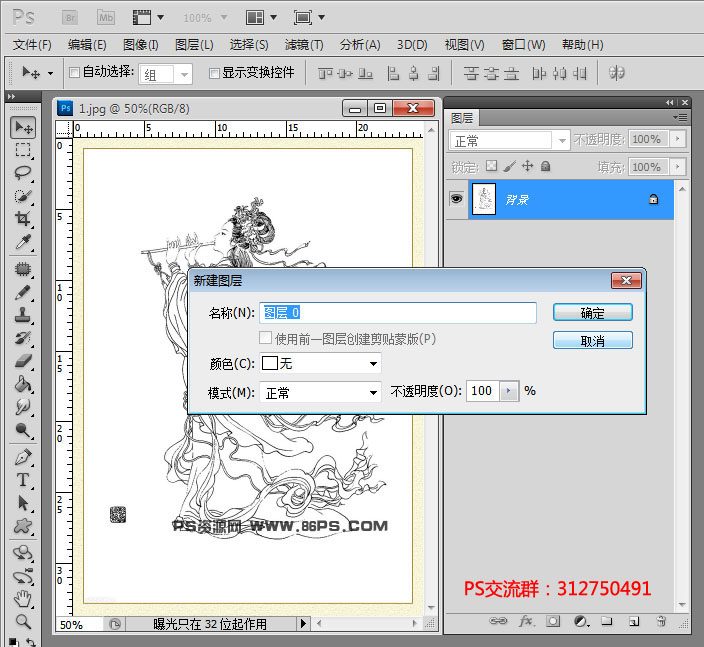Open the Layers panel options menu
704x647 pixels.
(682, 118)
